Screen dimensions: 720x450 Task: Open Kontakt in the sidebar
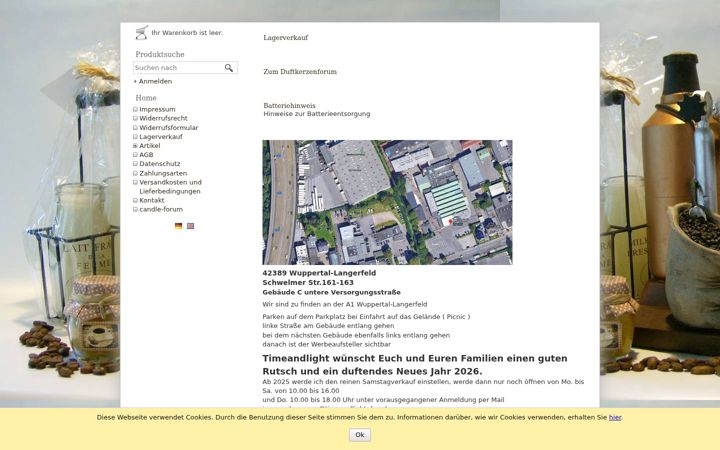(152, 200)
